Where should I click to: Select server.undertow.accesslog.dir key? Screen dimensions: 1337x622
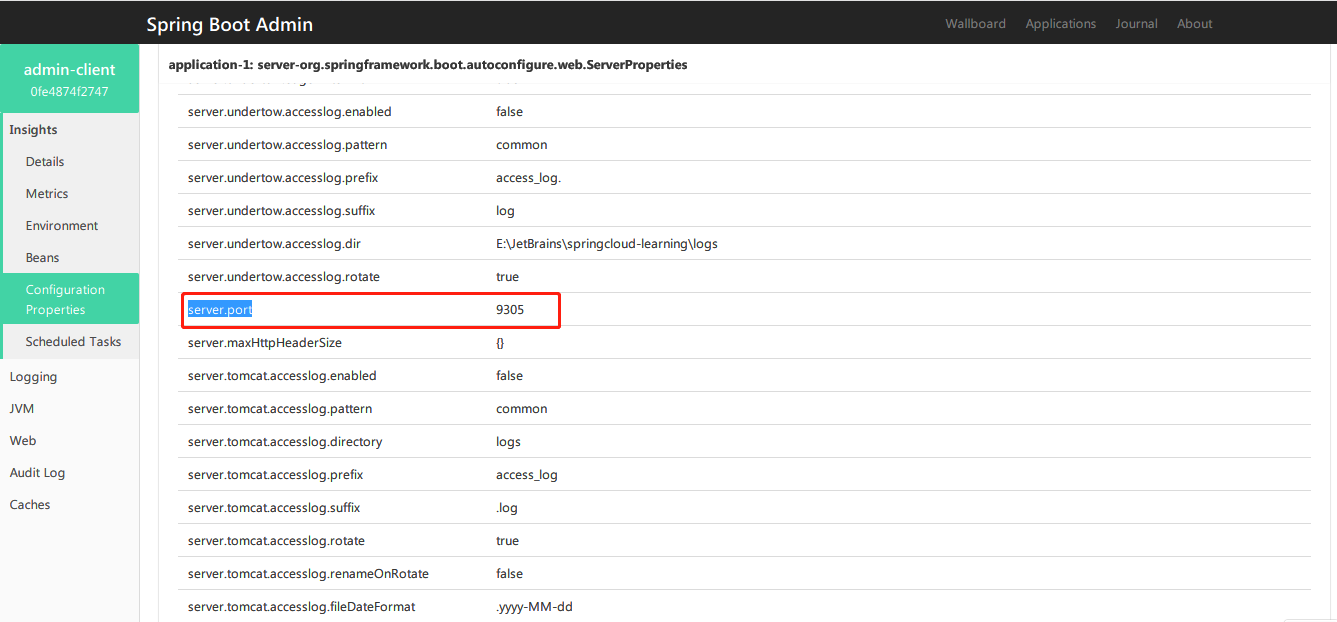tap(274, 244)
